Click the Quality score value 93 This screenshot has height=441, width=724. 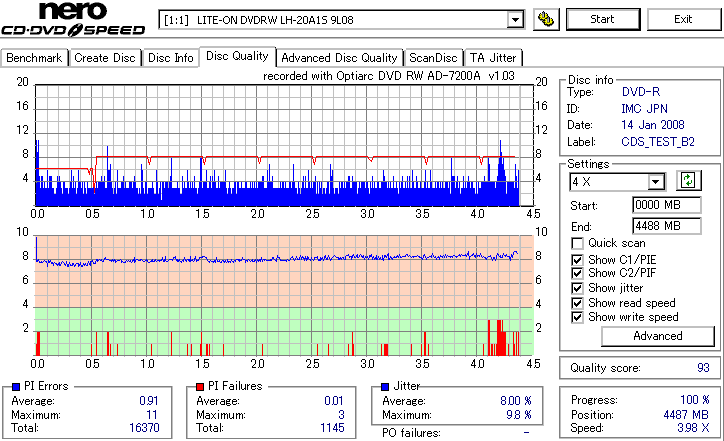tap(703, 368)
